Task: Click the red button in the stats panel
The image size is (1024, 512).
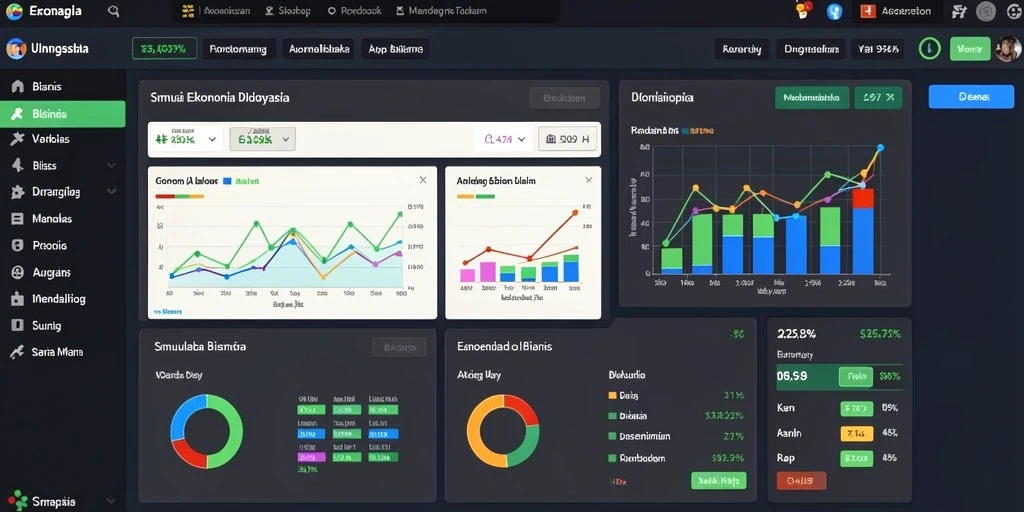Action: [801, 481]
